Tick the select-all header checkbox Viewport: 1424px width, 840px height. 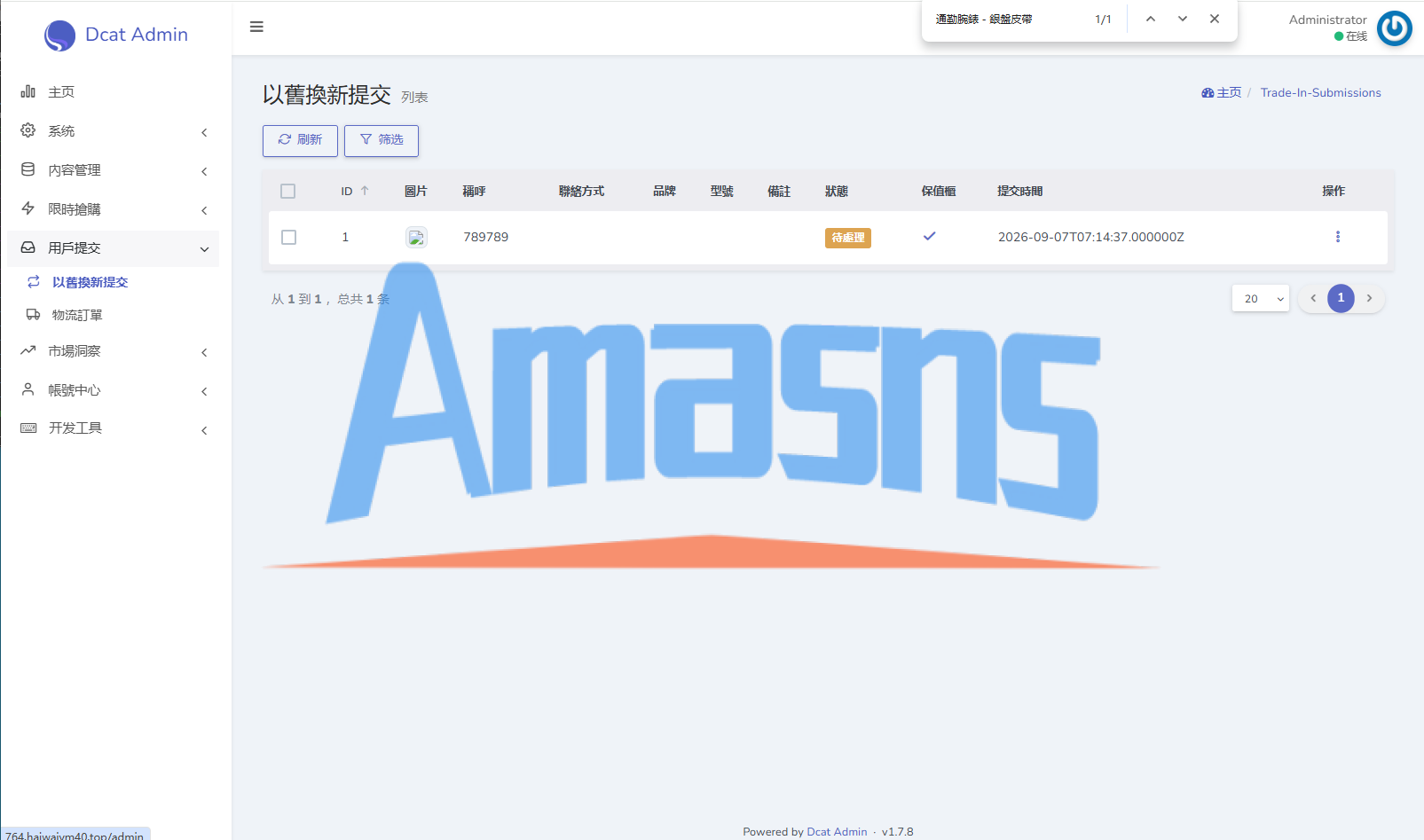pyautogui.click(x=287, y=191)
